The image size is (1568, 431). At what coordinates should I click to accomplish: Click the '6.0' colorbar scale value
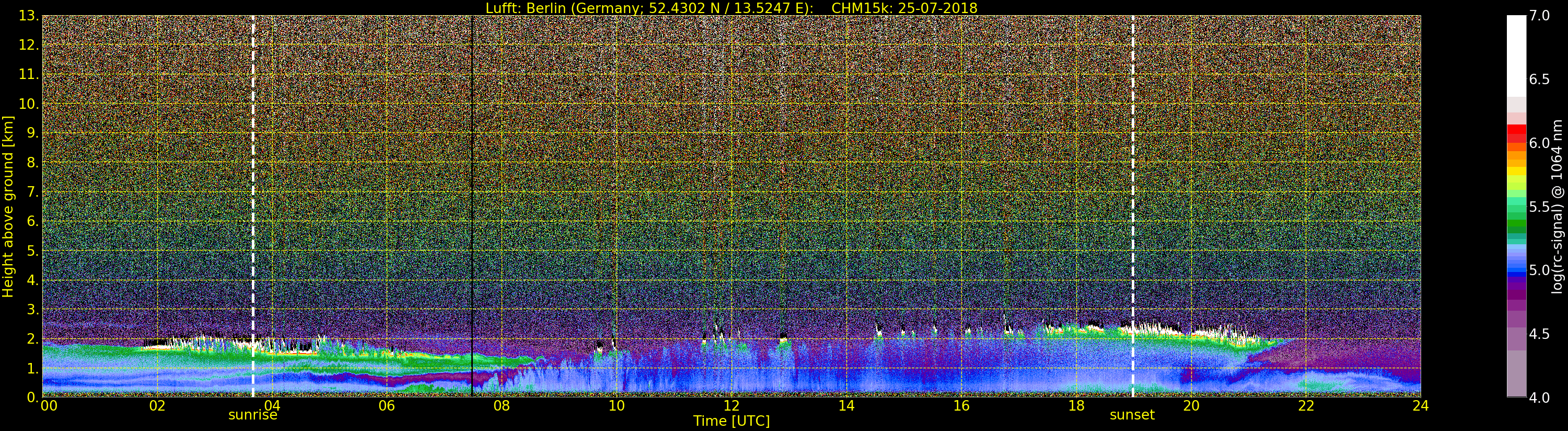pos(1539,143)
